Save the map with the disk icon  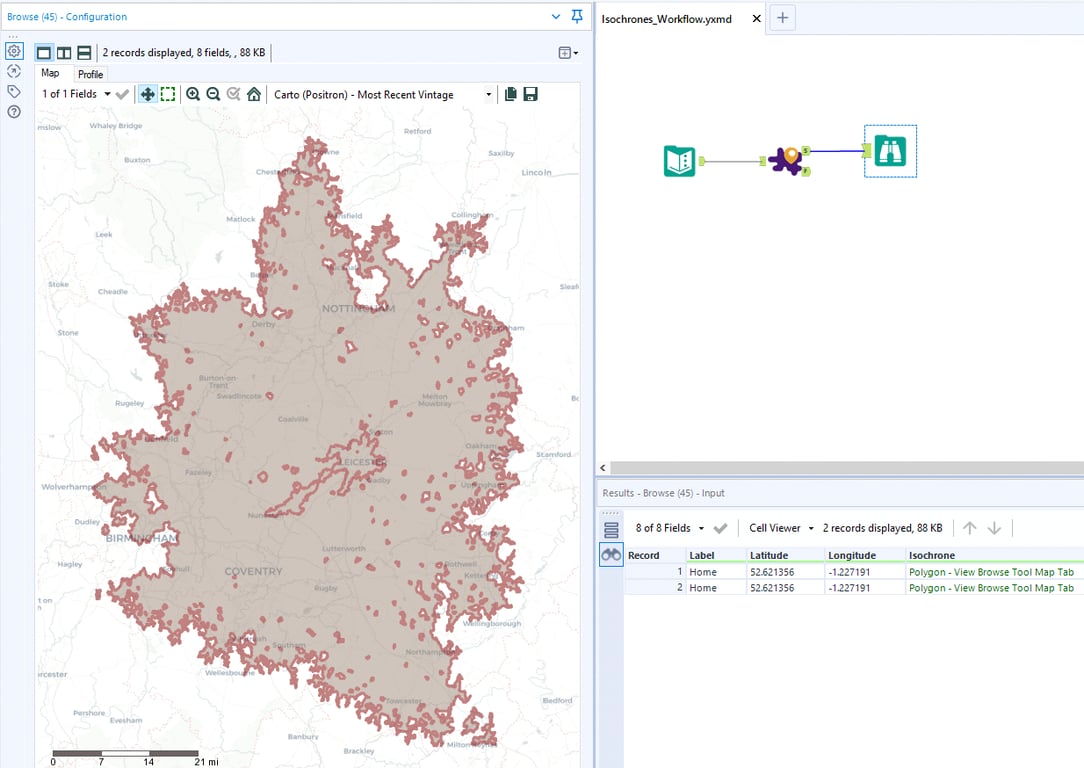point(531,94)
